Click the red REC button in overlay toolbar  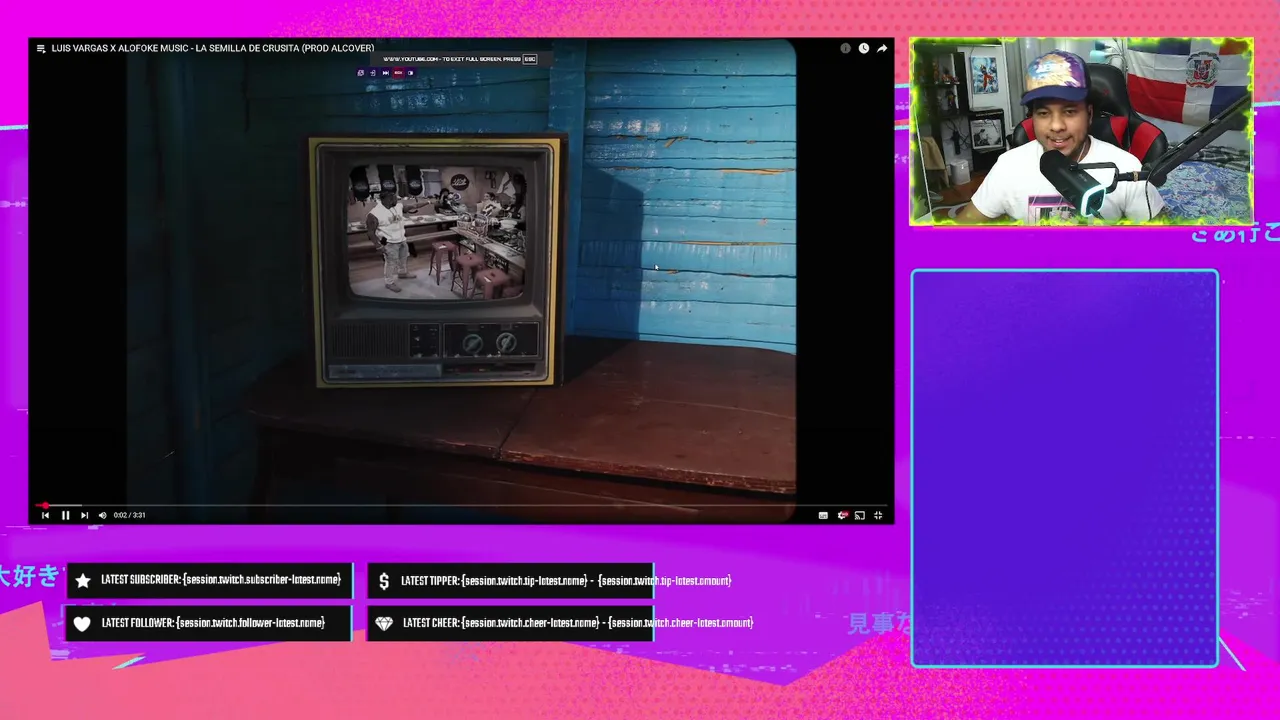(x=398, y=73)
